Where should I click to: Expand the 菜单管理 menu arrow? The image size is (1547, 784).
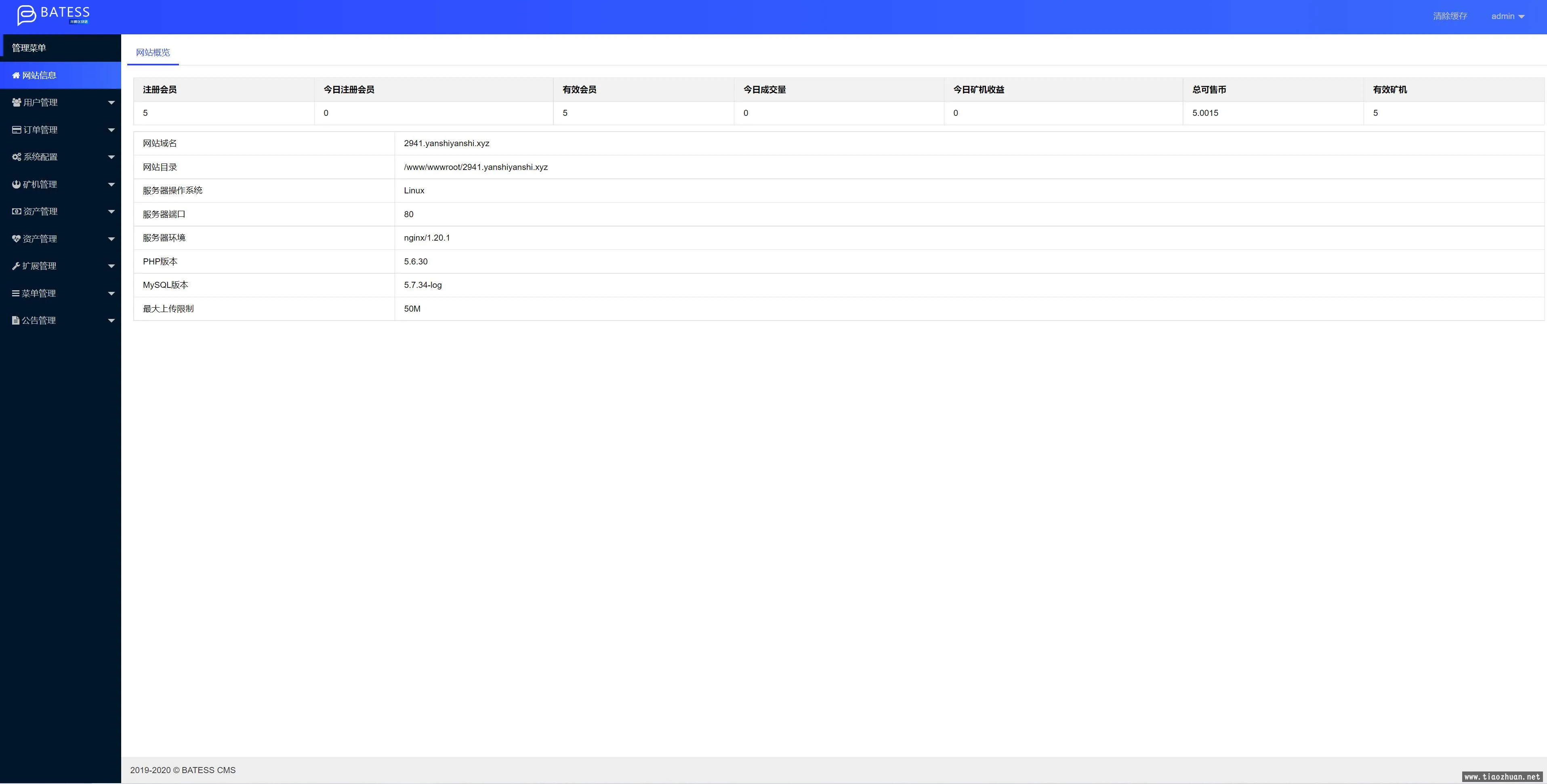coord(111,293)
